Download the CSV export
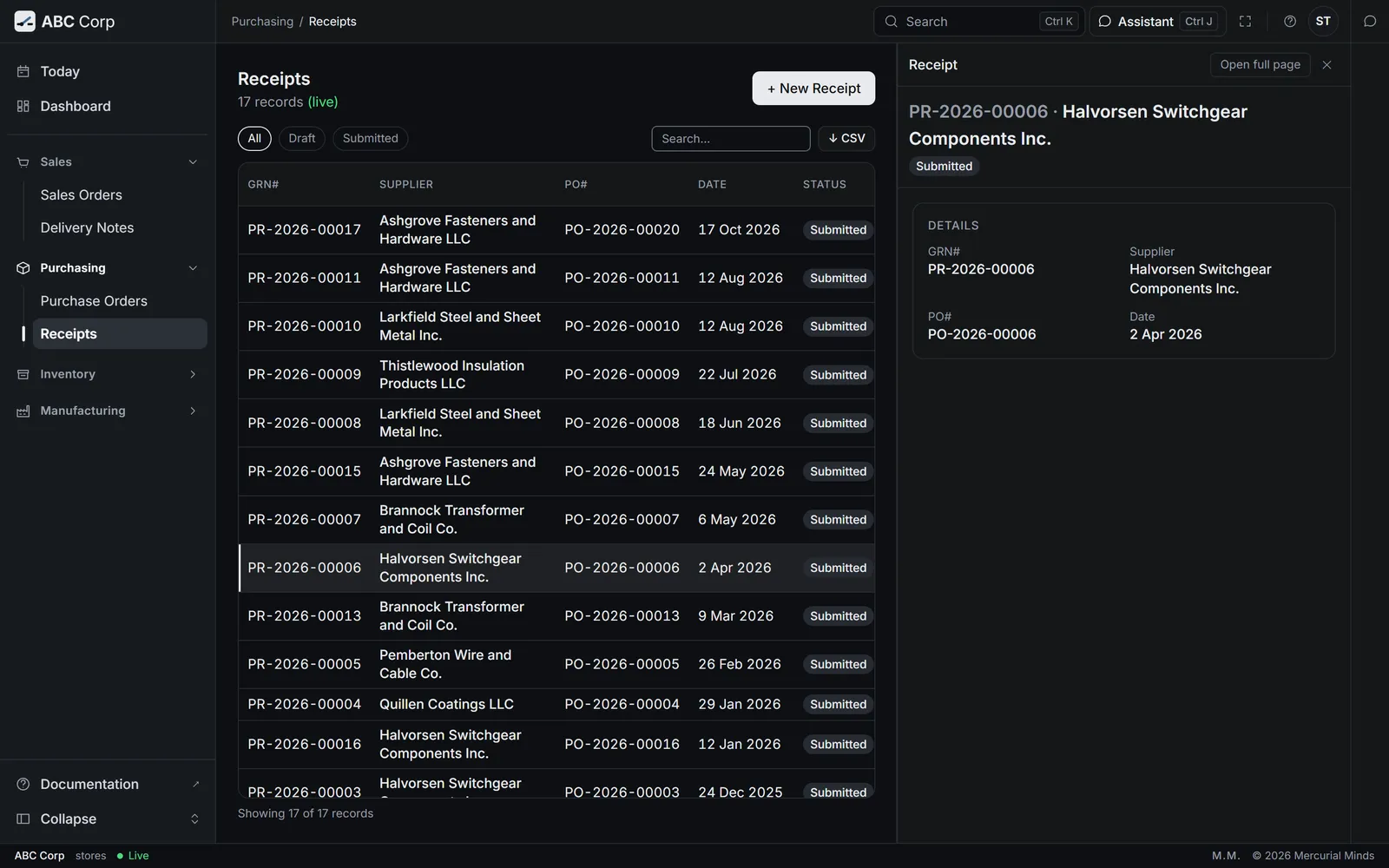1389x868 pixels. click(846, 138)
